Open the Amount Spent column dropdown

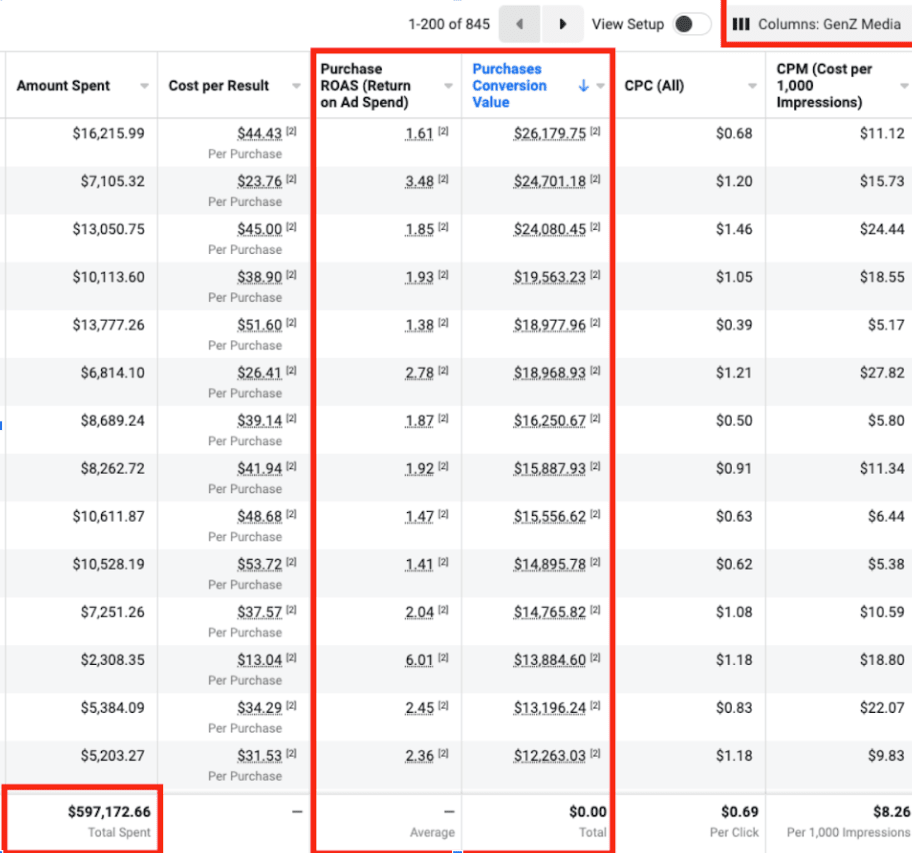146,86
